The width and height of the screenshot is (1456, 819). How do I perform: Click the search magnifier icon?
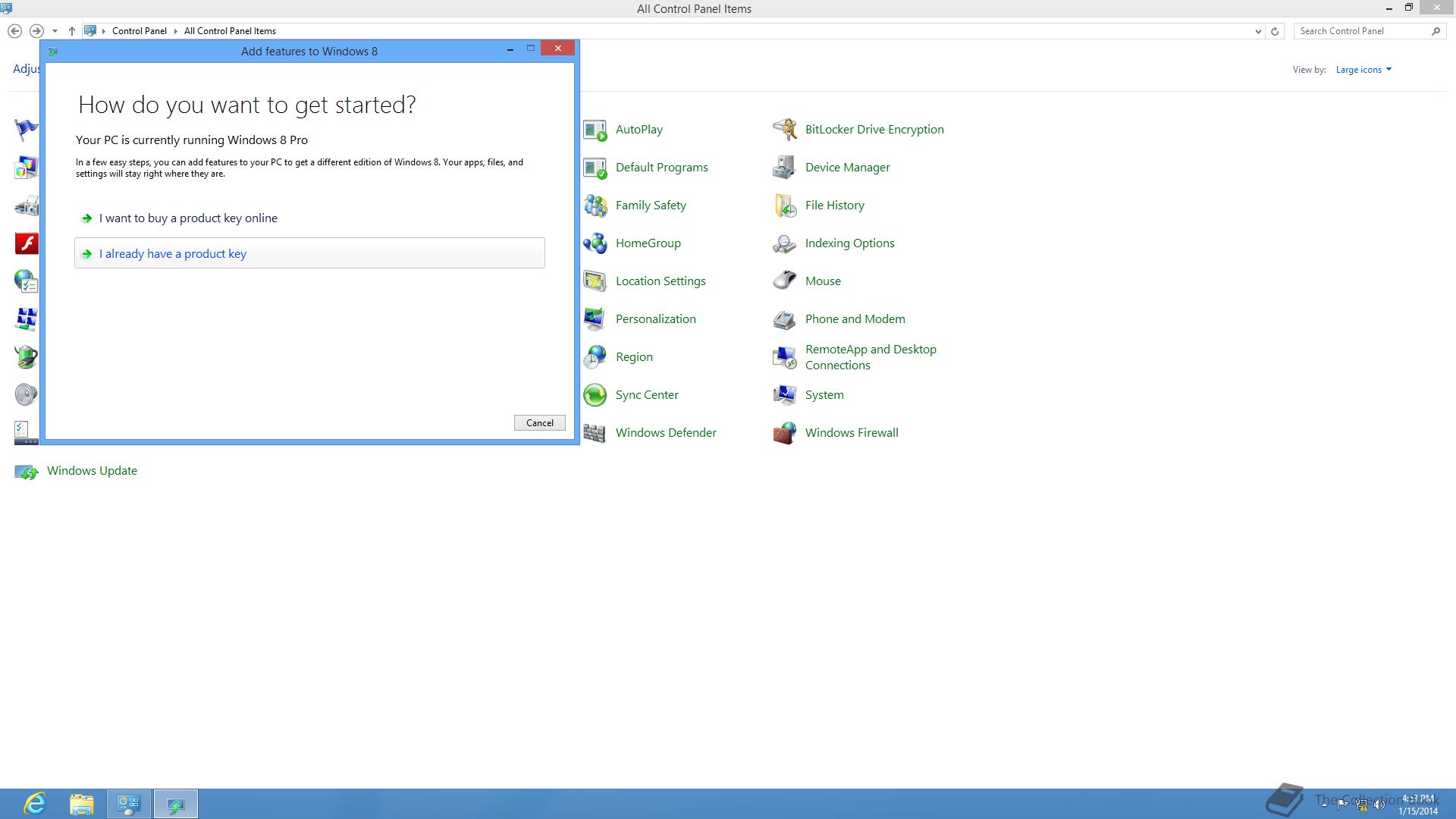1436,31
